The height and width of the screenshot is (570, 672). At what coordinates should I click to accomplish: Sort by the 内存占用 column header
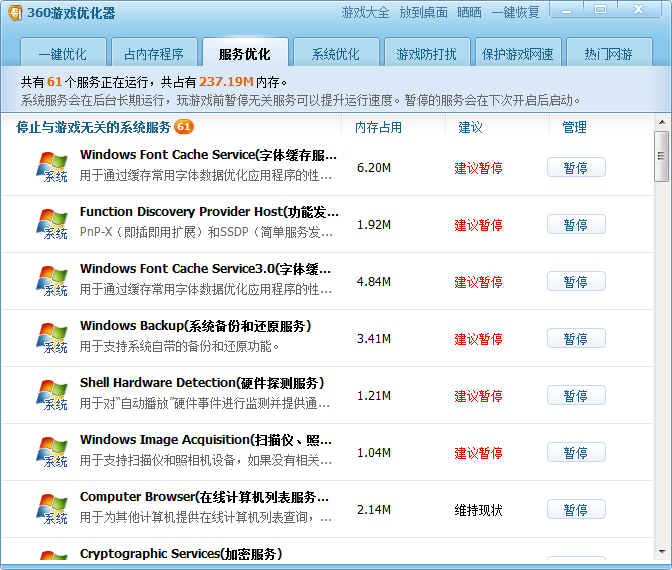(379, 127)
